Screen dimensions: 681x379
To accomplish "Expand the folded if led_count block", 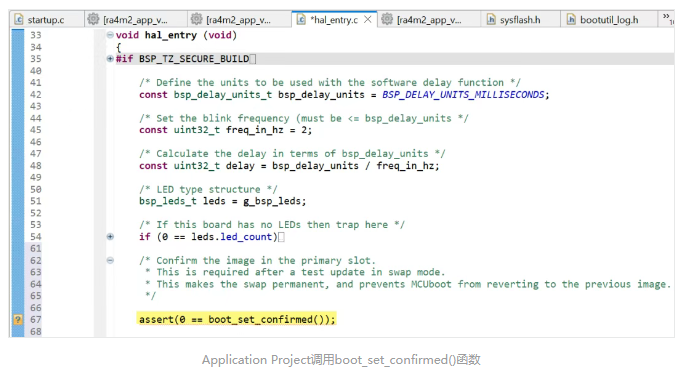I will point(110,237).
